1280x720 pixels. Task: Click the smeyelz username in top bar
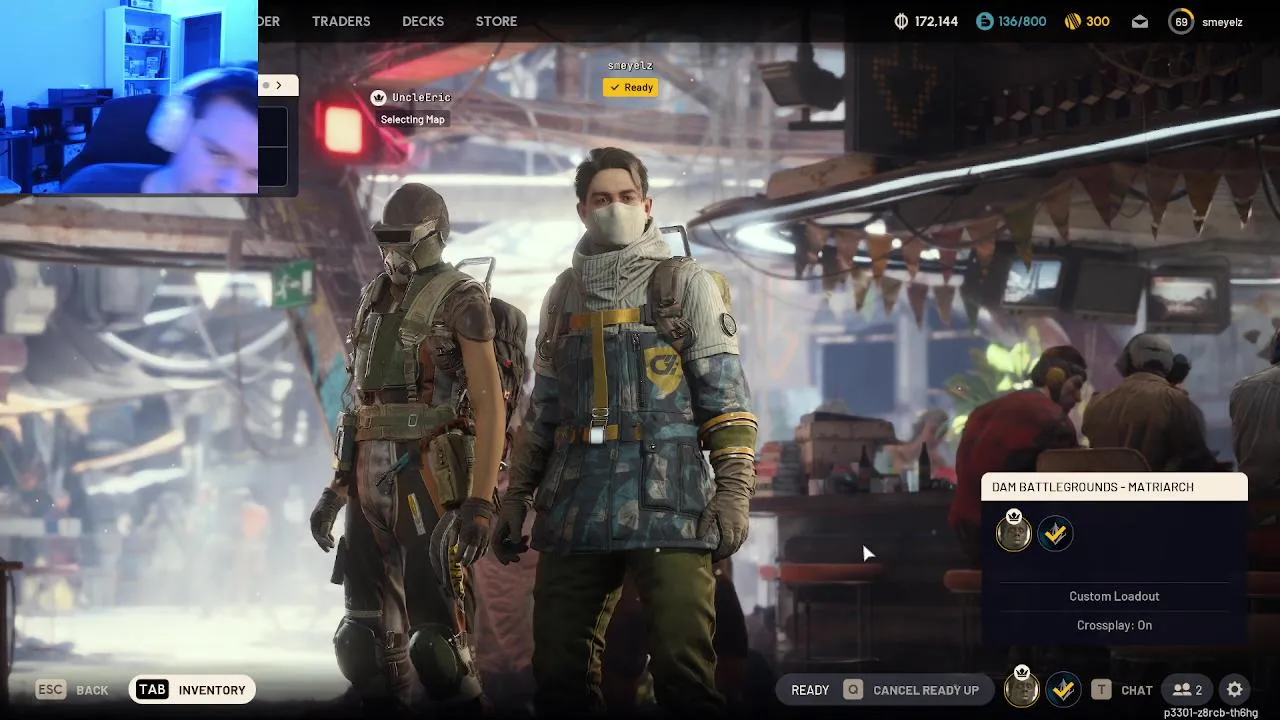tap(1222, 21)
